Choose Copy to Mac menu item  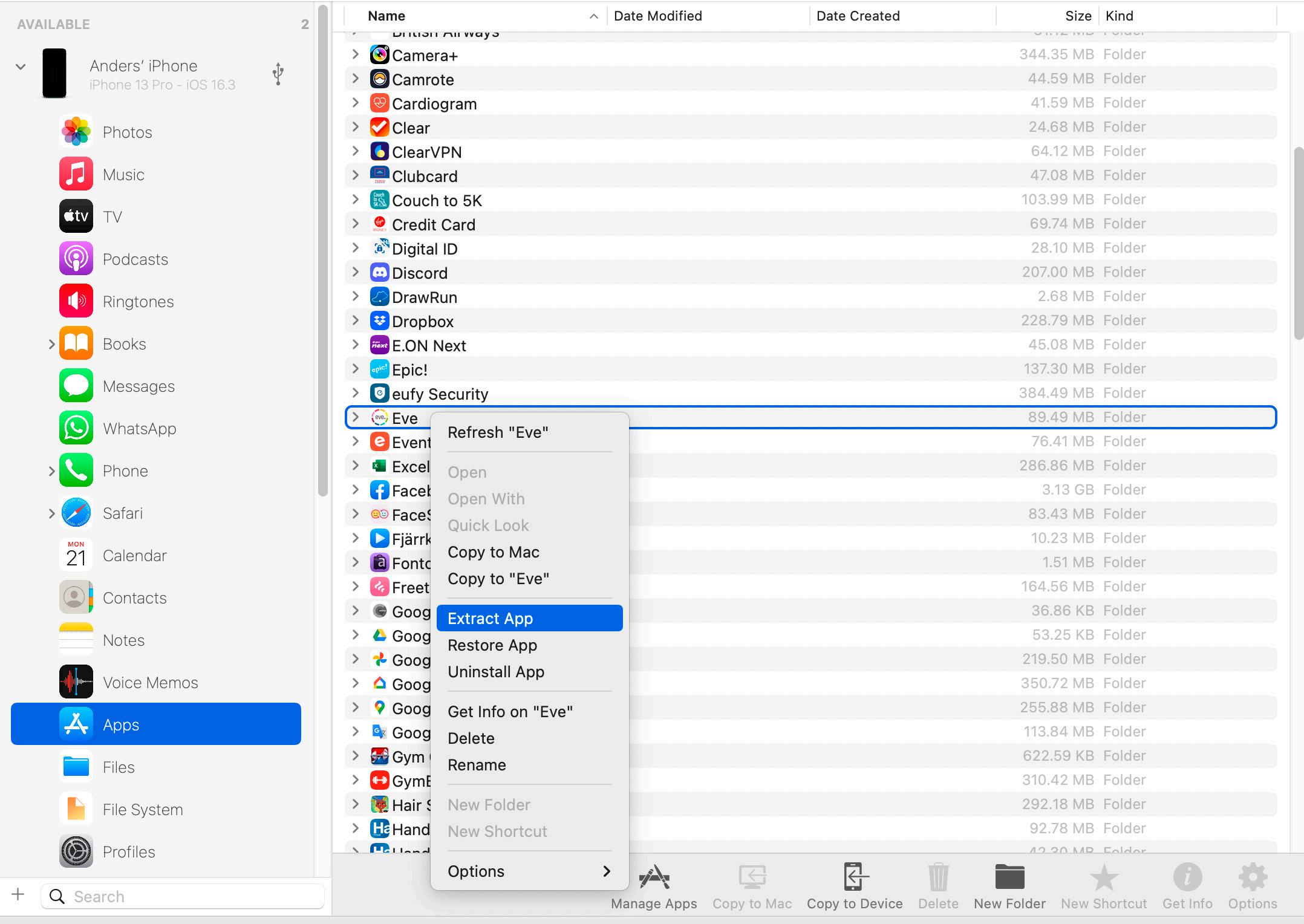click(494, 552)
